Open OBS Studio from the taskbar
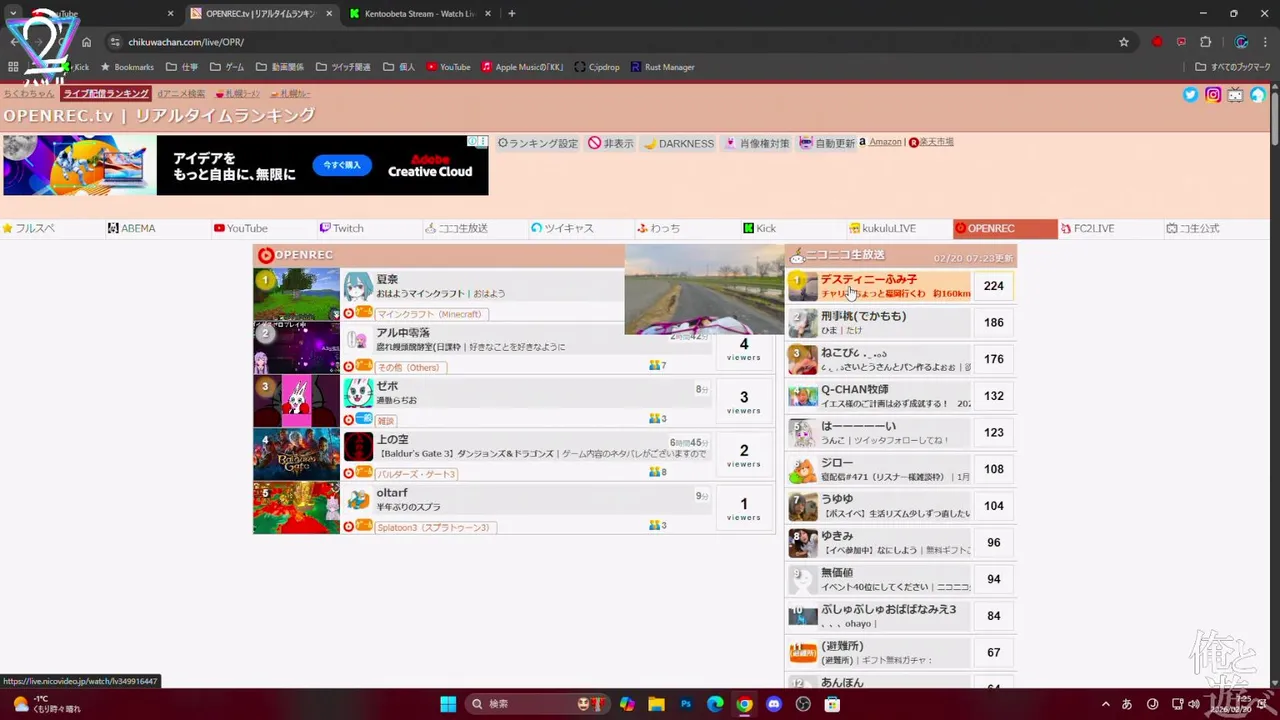1280x720 pixels. click(803, 704)
